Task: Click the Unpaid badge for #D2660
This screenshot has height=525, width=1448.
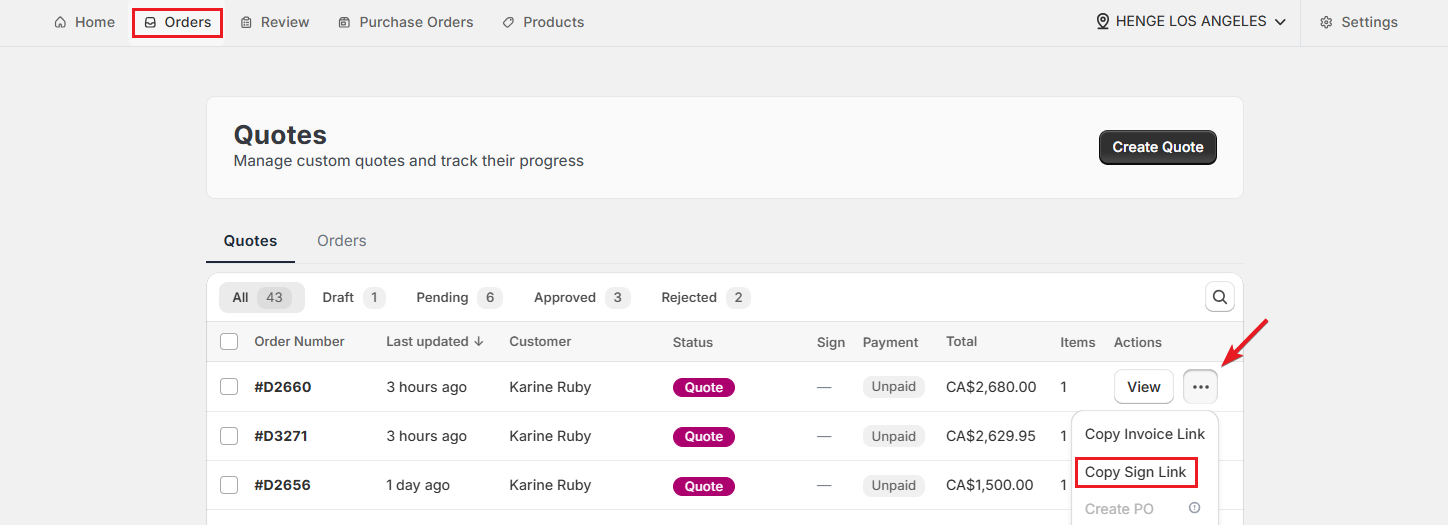Action: click(894, 387)
